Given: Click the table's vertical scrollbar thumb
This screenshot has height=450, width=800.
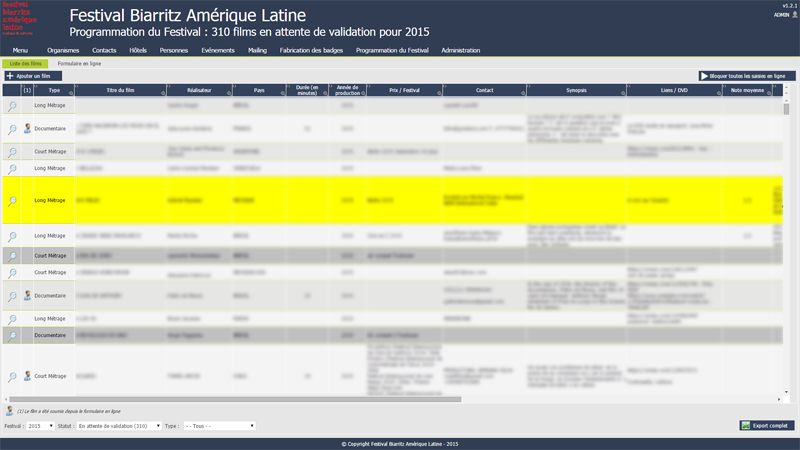Looking at the screenshot, I should tap(786, 109).
